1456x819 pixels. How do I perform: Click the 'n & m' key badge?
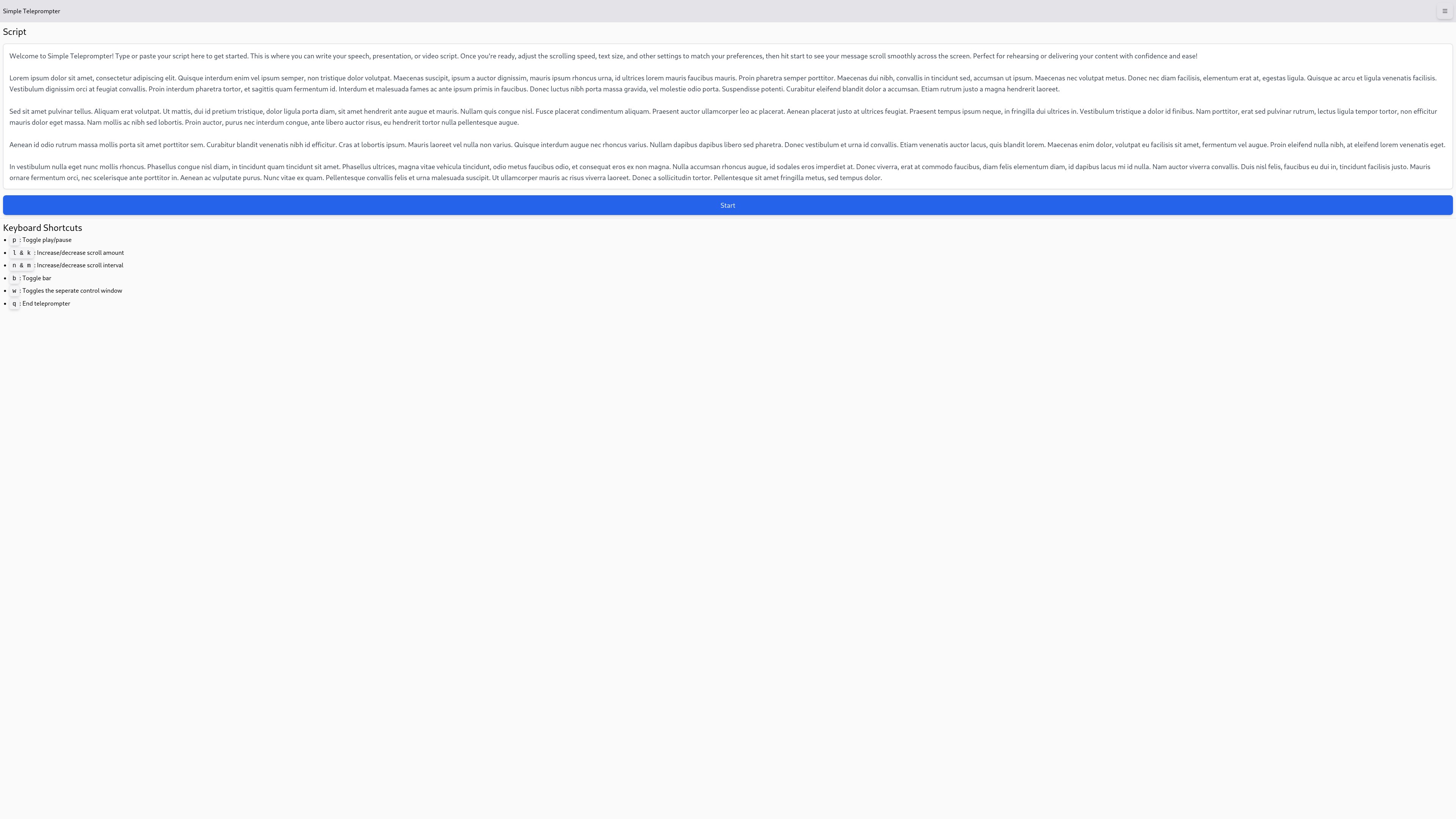point(22,266)
